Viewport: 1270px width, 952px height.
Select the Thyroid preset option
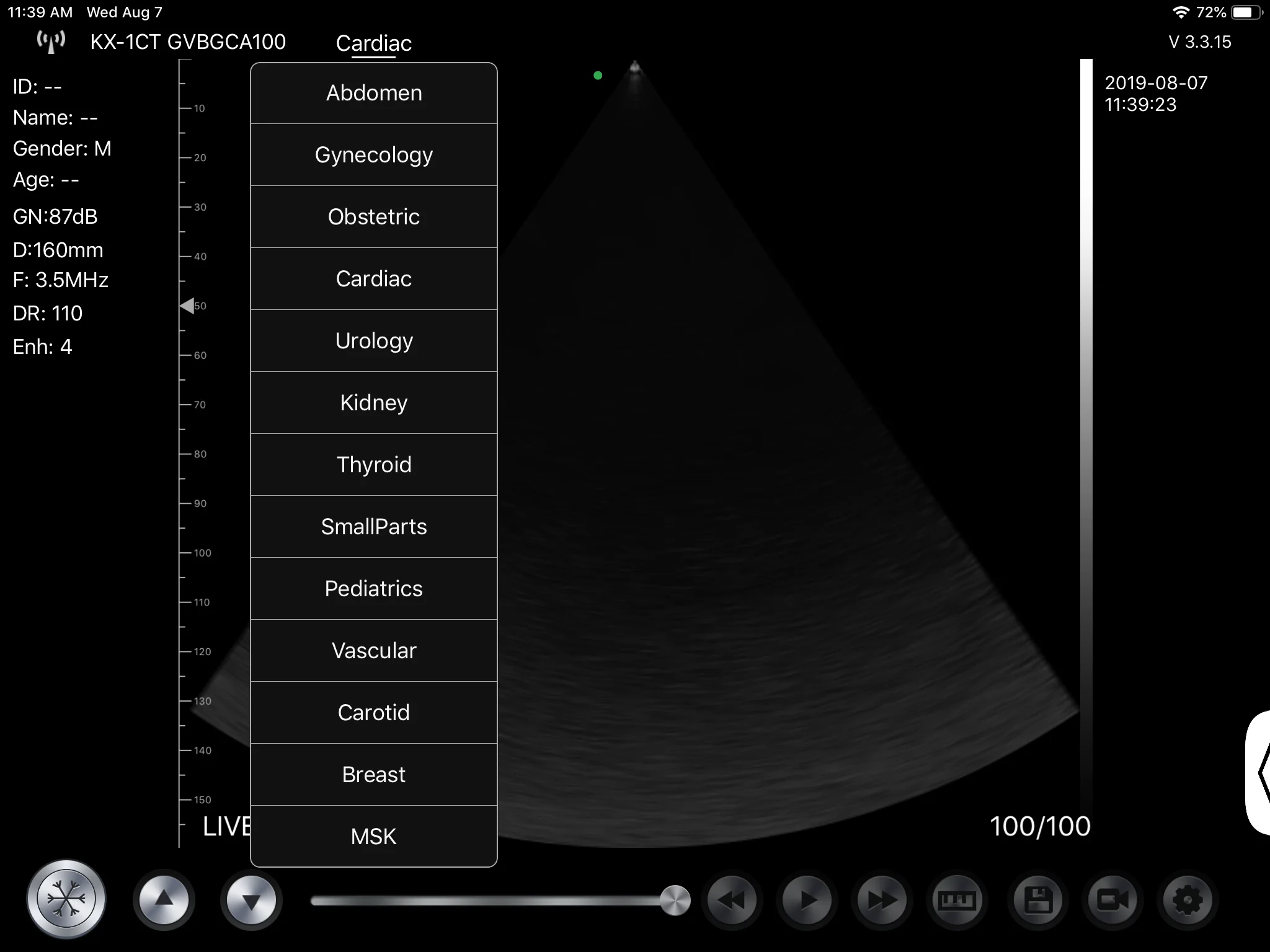(x=374, y=465)
